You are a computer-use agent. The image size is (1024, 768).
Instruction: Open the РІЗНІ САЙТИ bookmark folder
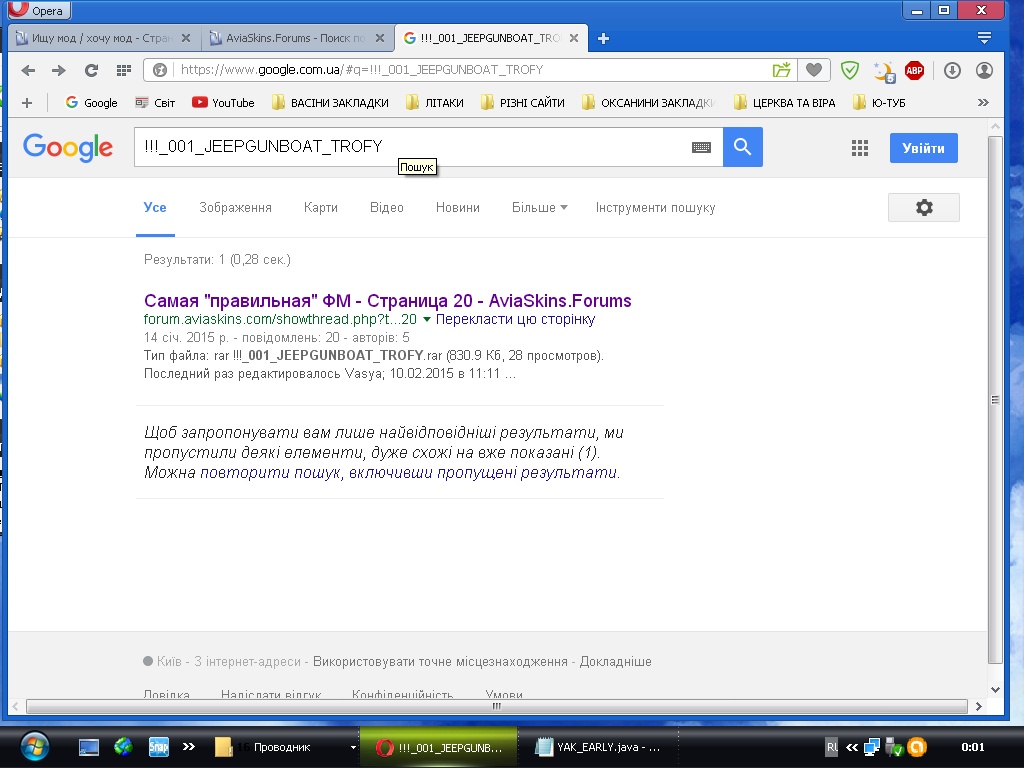pos(522,103)
